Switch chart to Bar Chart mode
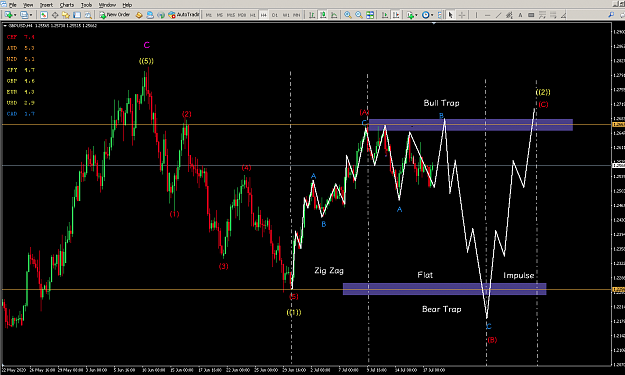The width and height of the screenshot is (625, 375). (x=312, y=15)
